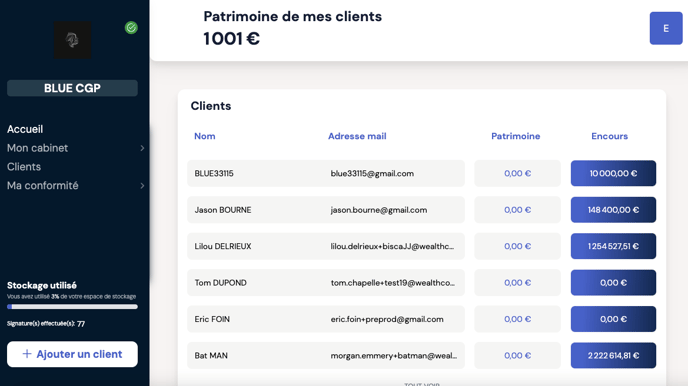Screen dimensions: 688x386
Task: Click the Patrimoine de mes clients heading
Action: pyautogui.click(x=293, y=16)
